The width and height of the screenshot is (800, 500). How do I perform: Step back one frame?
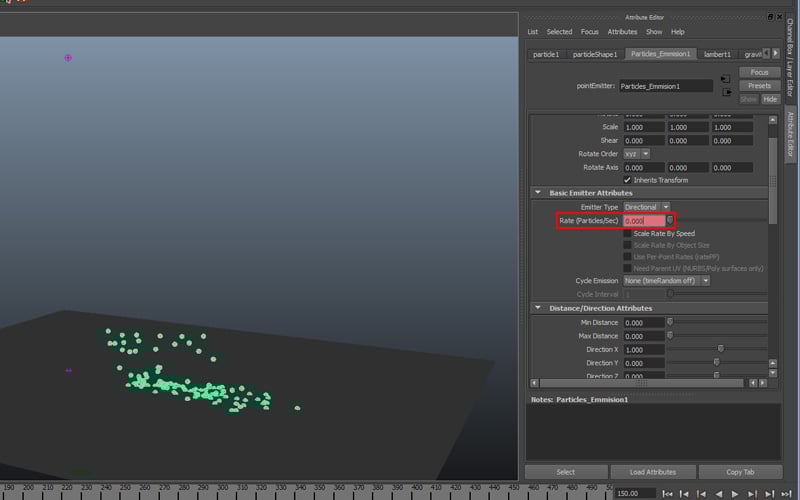click(684, 493)
